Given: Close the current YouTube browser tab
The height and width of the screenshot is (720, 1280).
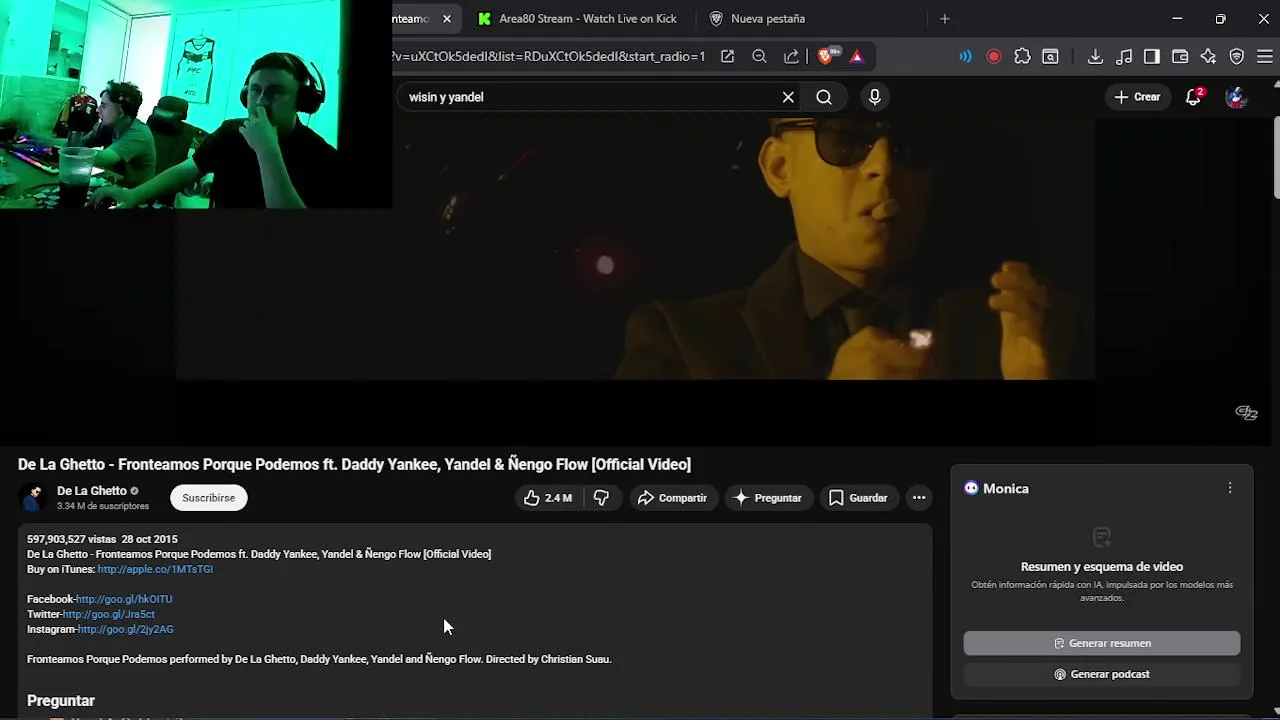Looking at the screenshot, I should coord(447,19).
